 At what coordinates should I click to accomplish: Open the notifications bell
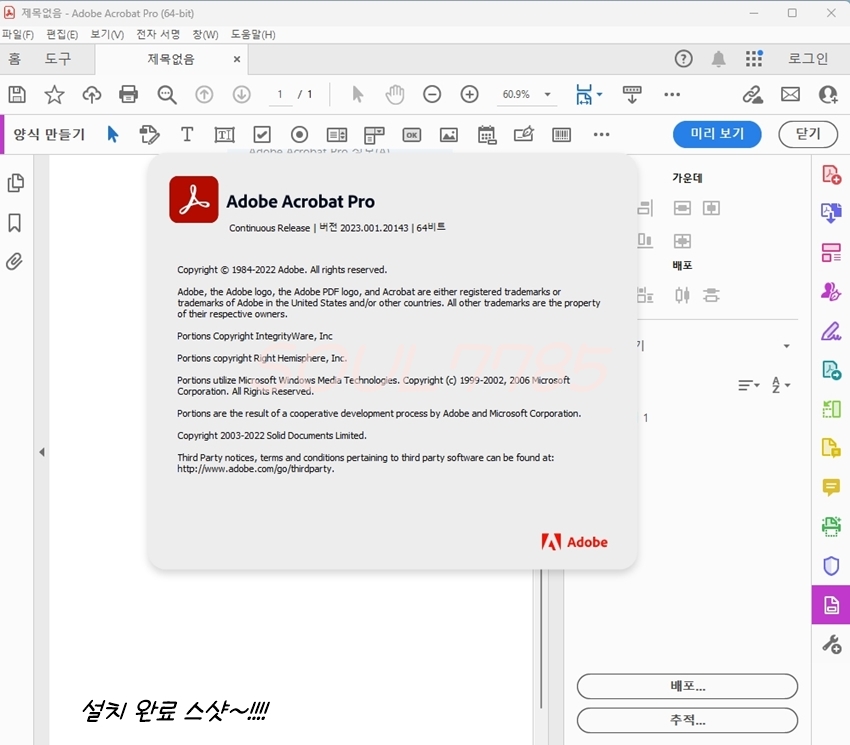[718, 59]
